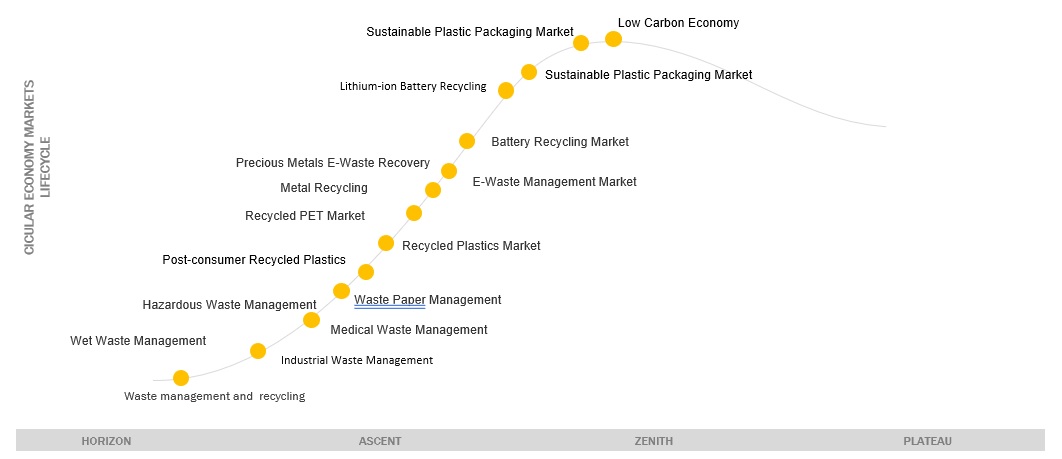The height and width of the screenshot is (459, 1062).
Task: Click the Precious Metals E-Waste Recovery label
Action: [332, 163]
